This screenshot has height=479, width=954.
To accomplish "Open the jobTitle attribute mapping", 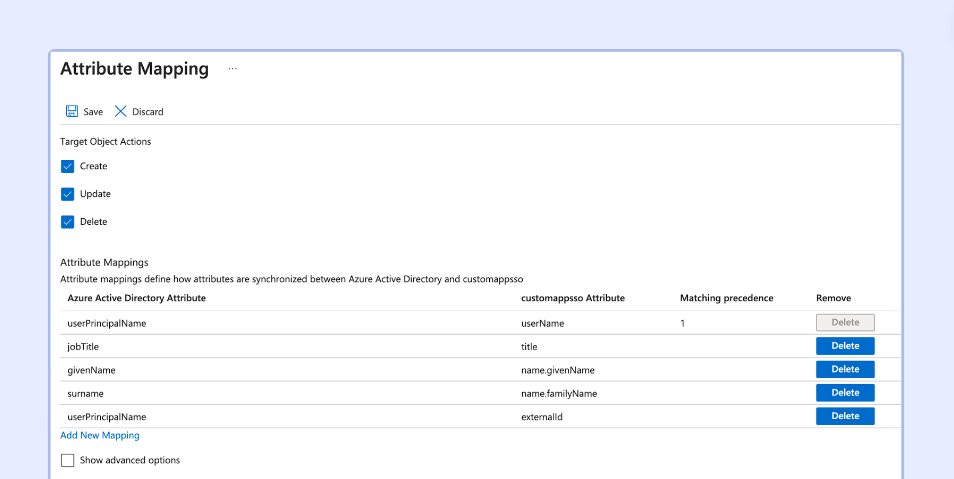I will pos(83,347).
